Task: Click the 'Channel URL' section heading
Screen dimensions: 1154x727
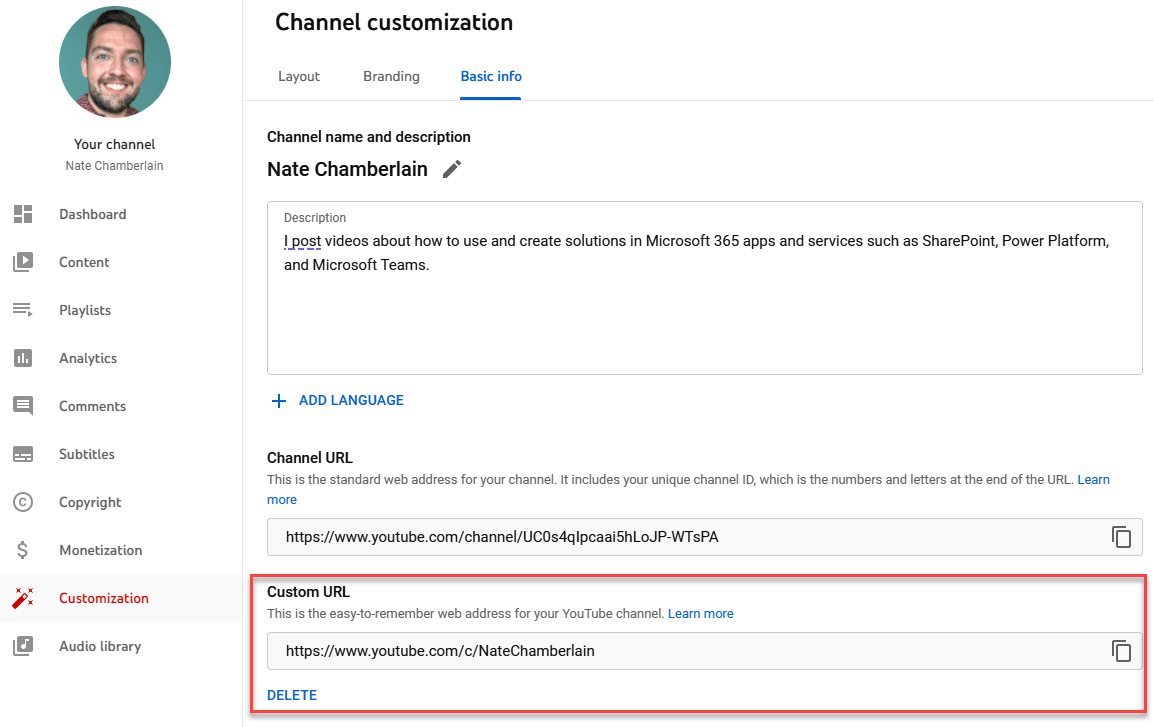Action: click(310, 458)
